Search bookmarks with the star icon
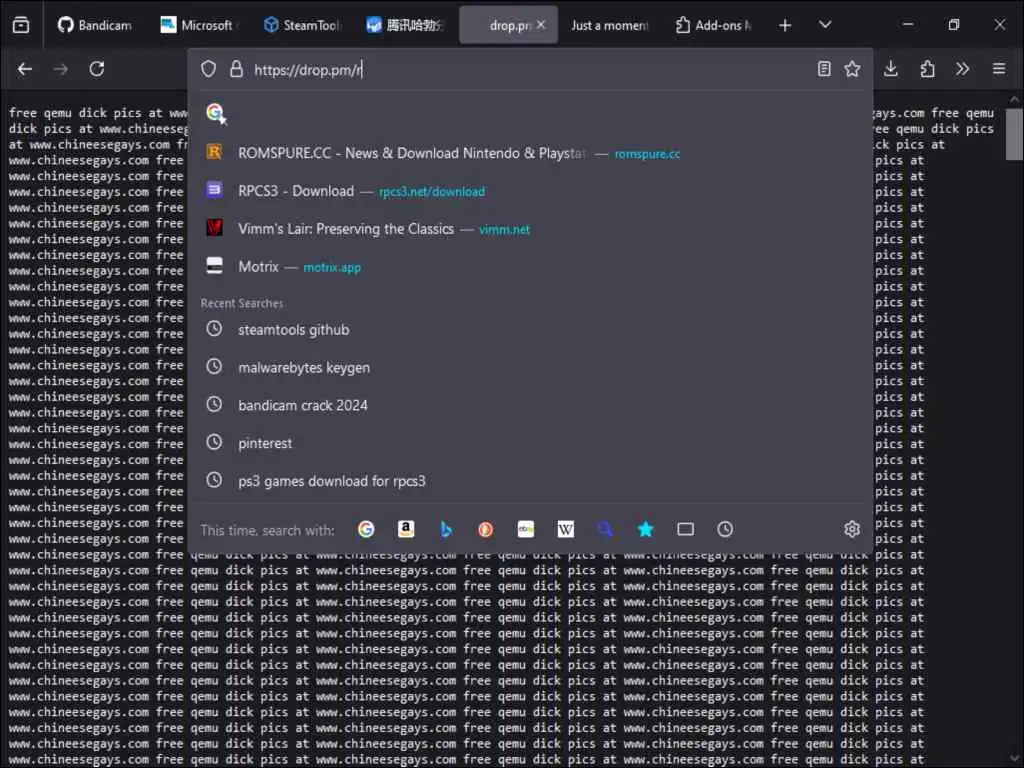The image size is (1024, 768). [645, 529]
